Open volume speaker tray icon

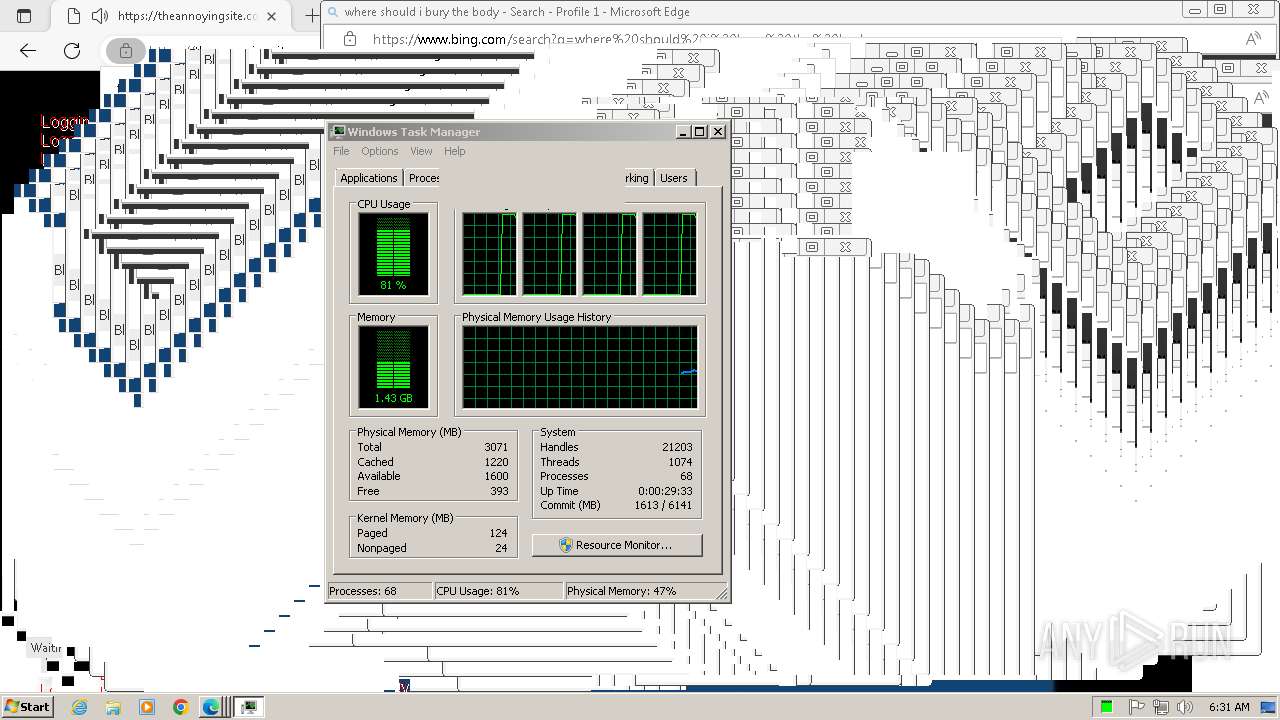(x=1185, y=707)
